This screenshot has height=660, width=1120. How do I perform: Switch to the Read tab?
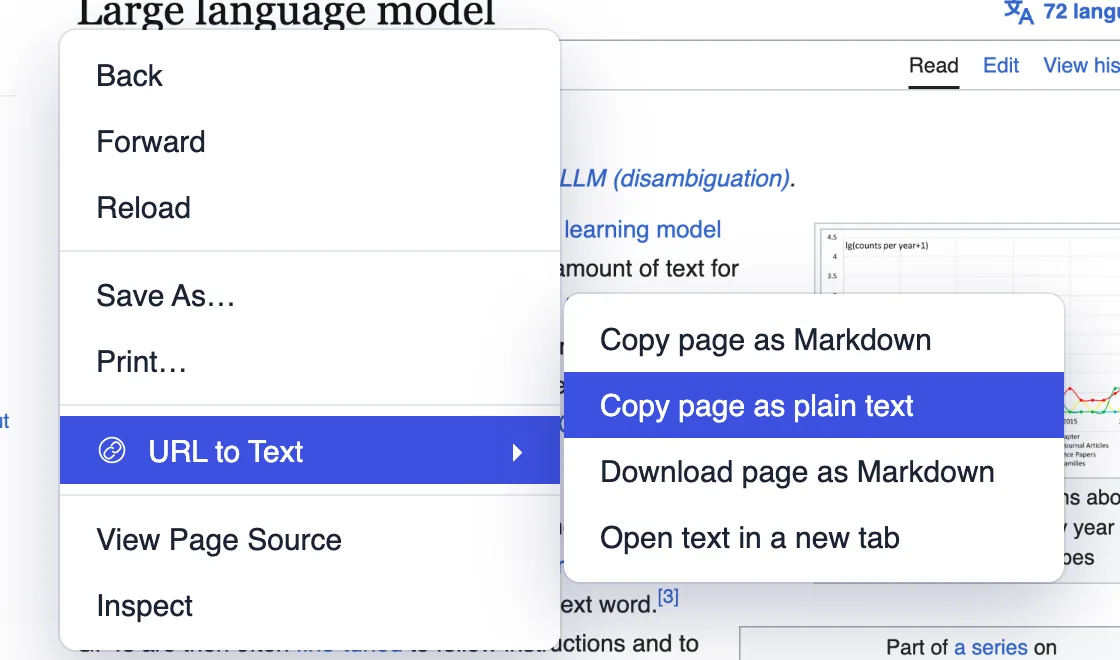tap(934, 66)
